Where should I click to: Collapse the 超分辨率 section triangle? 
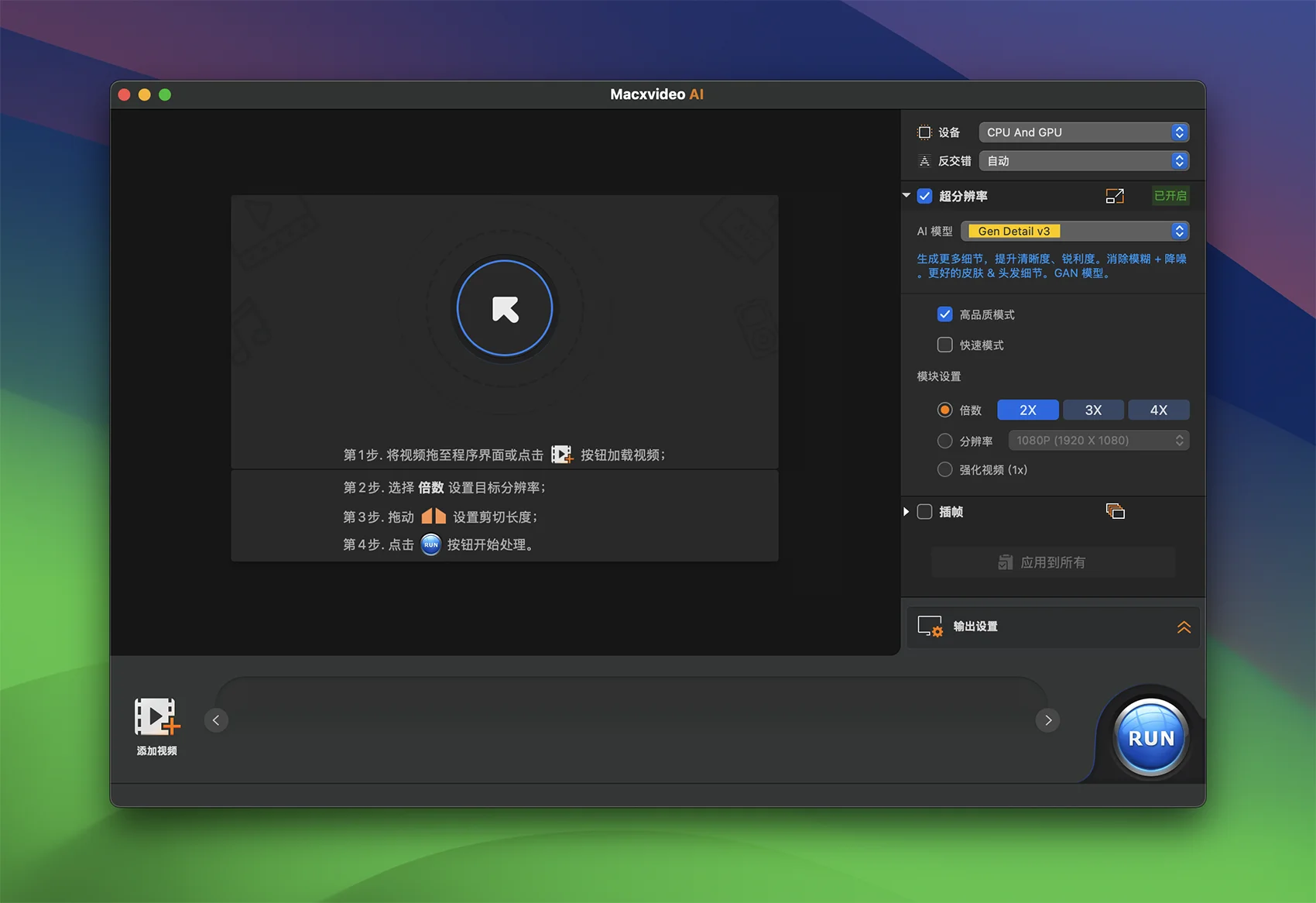point(906,196)
